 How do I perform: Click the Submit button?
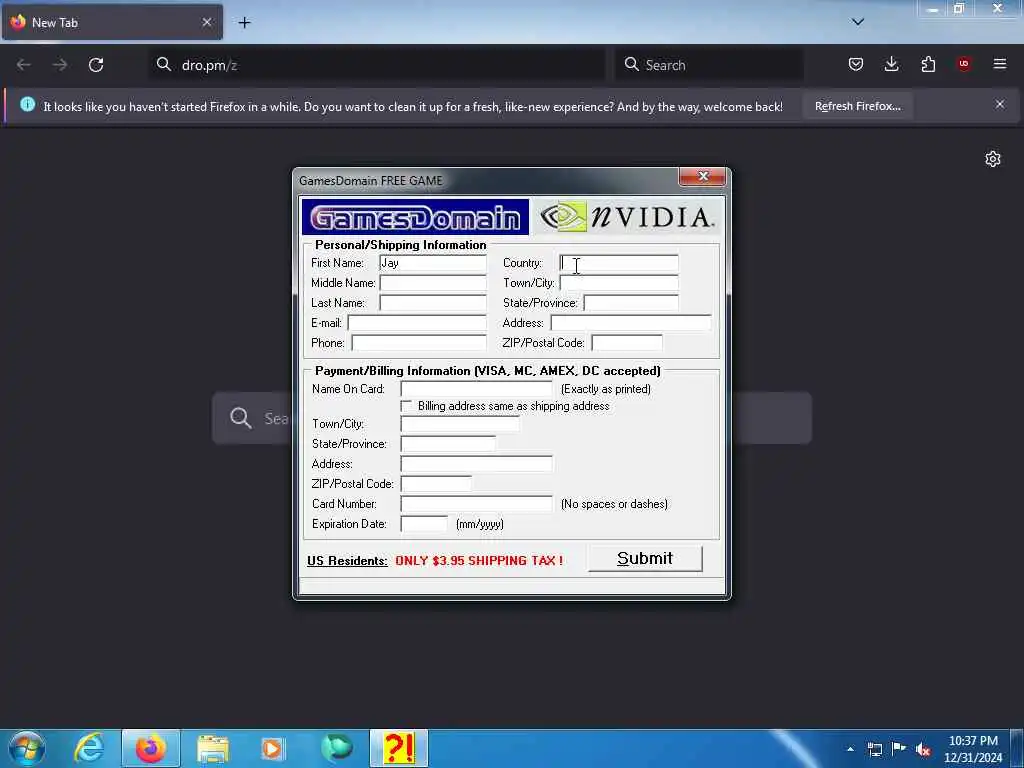coord(645,559)
